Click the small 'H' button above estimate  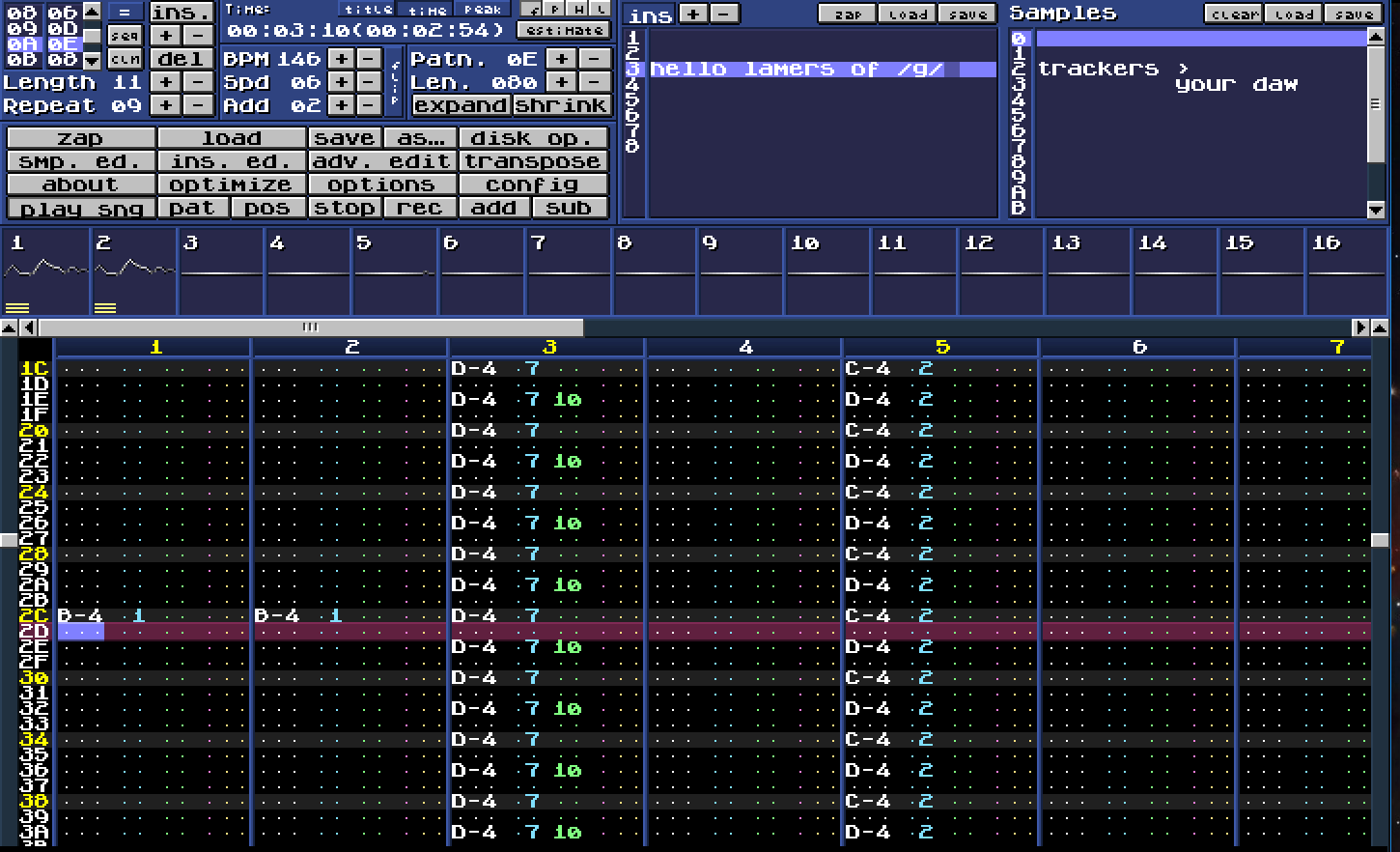[577, 9]
